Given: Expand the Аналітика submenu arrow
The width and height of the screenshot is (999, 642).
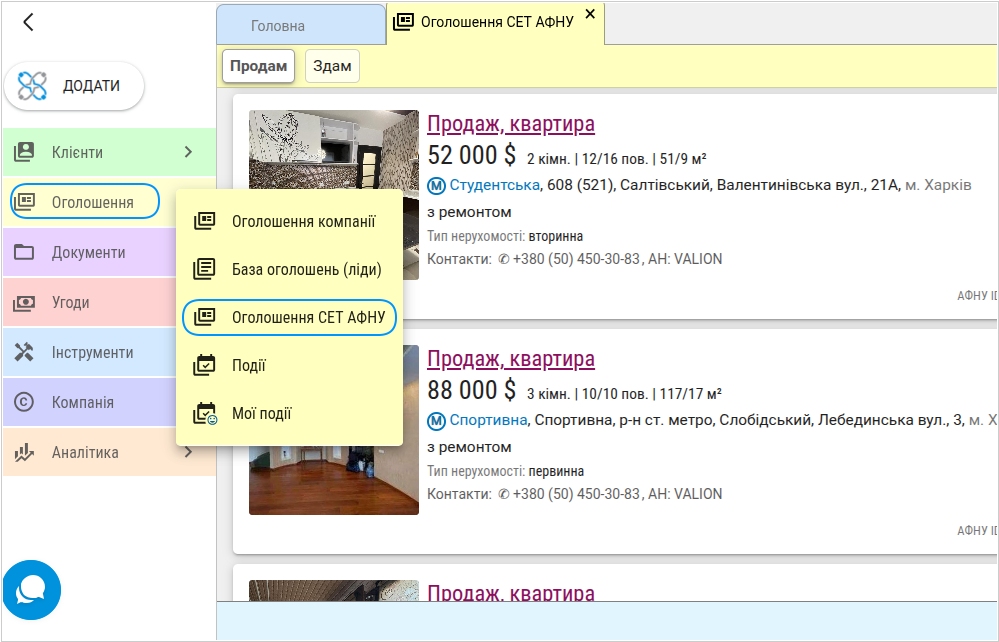Looking at the screenshot, I should [188, 452].
